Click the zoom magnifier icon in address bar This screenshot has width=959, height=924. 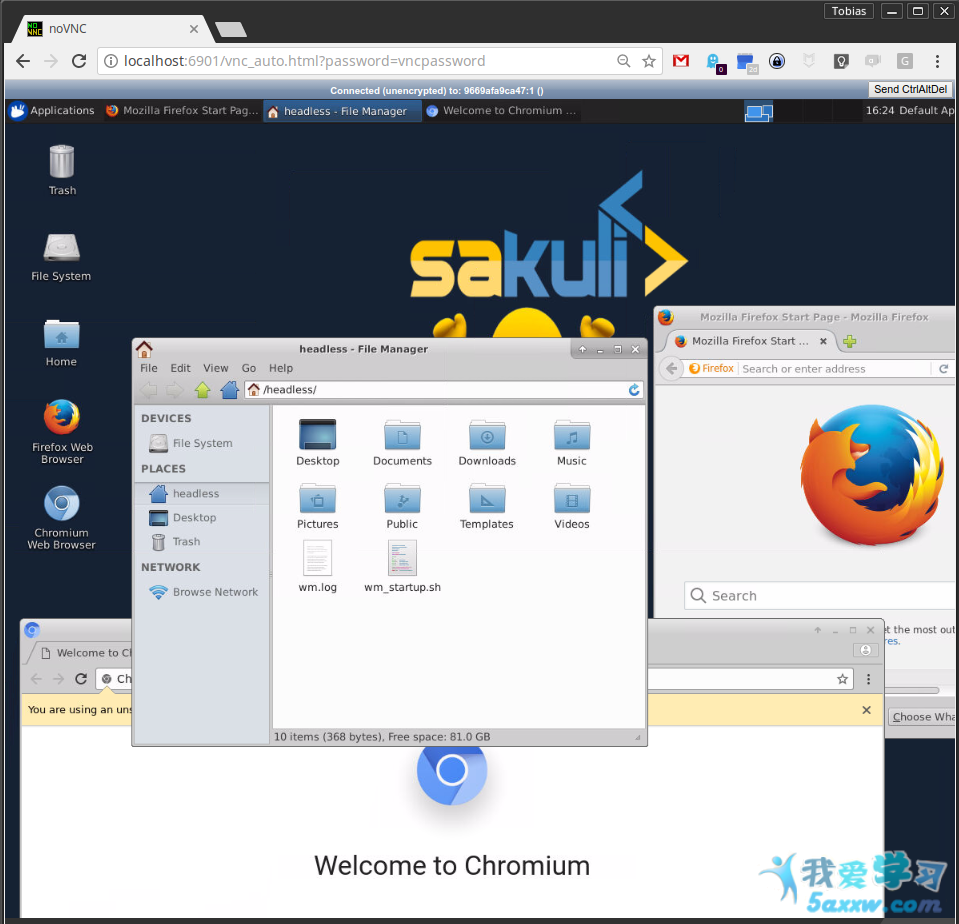(623, 61)
